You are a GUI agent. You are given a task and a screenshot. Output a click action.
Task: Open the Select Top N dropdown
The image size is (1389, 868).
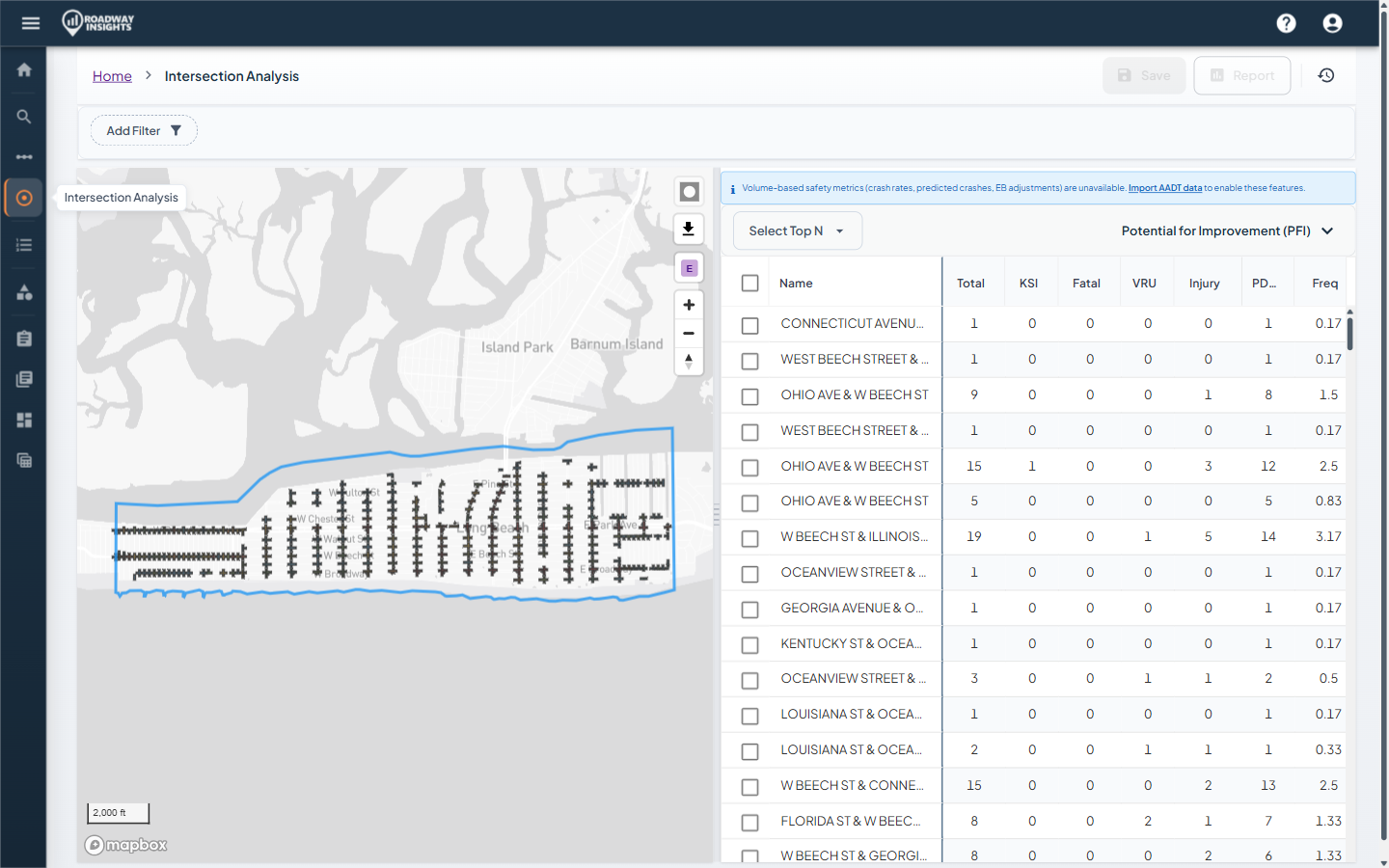click(797, 231)
